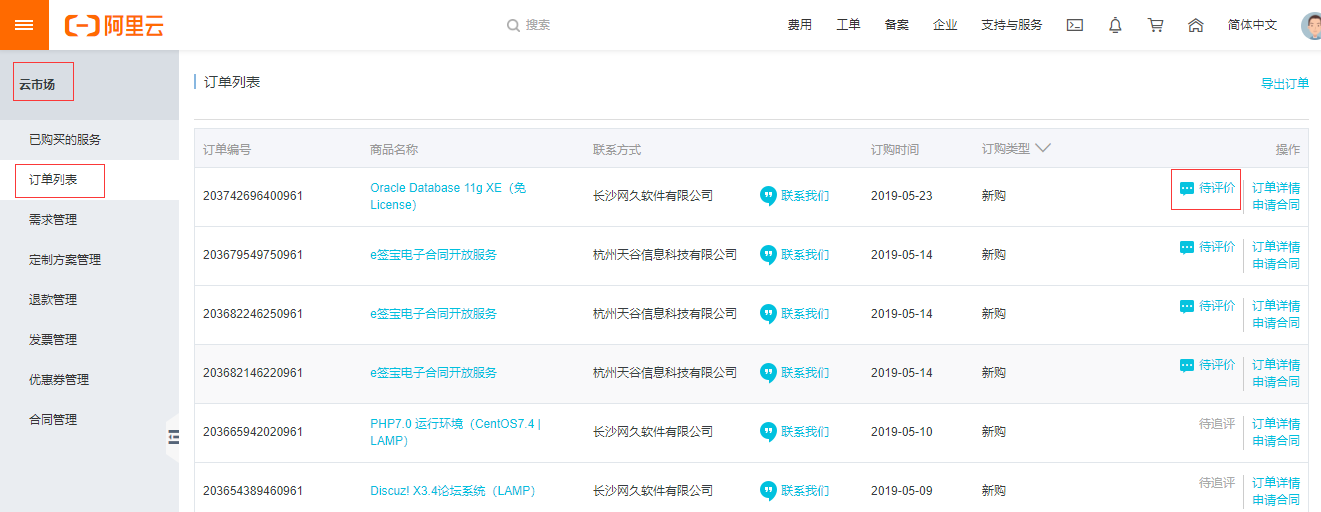
Task: Click the search magnifier icon
Action: coord(513,25)
